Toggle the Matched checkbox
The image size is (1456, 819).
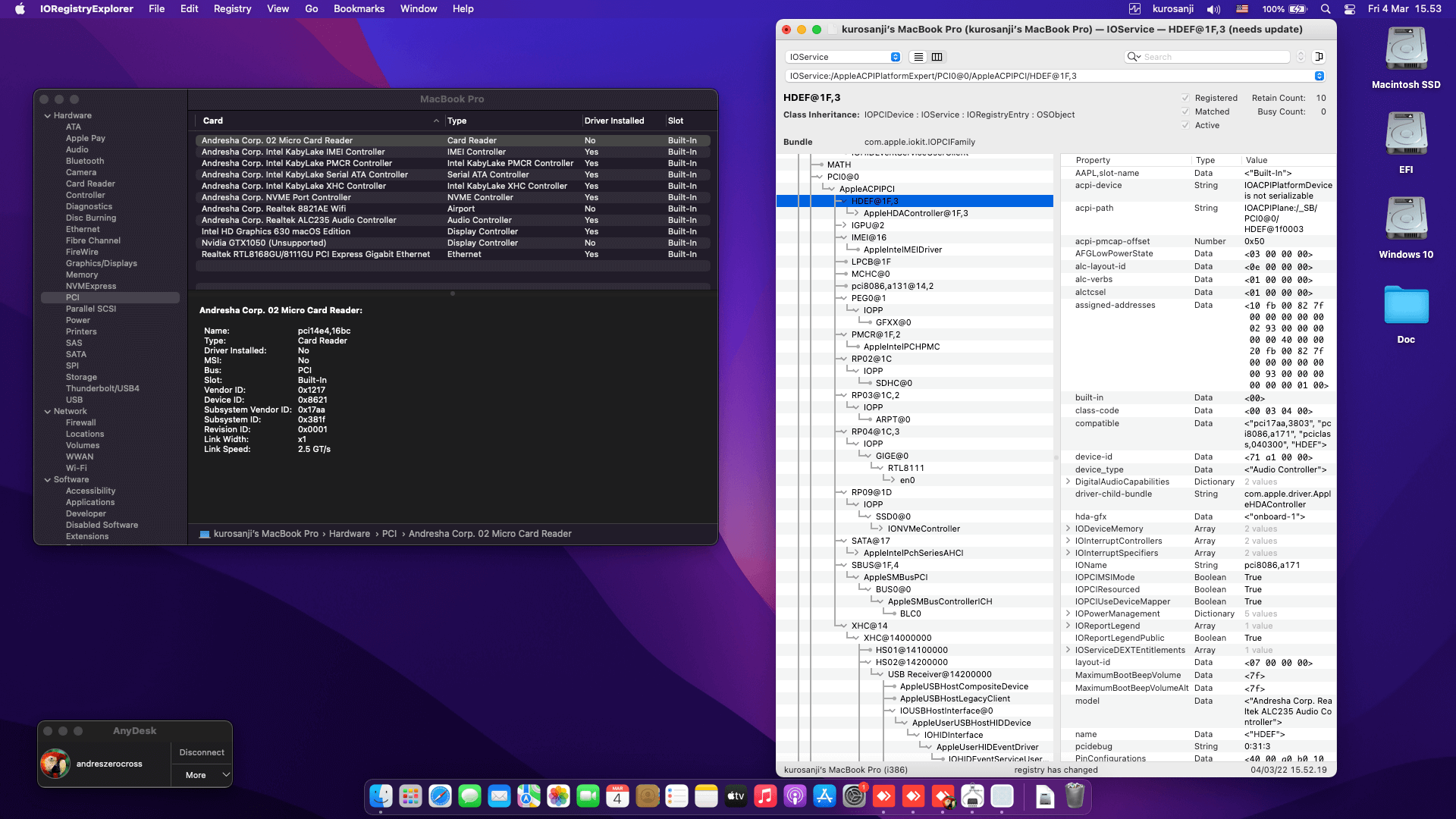pos(1185,111)
